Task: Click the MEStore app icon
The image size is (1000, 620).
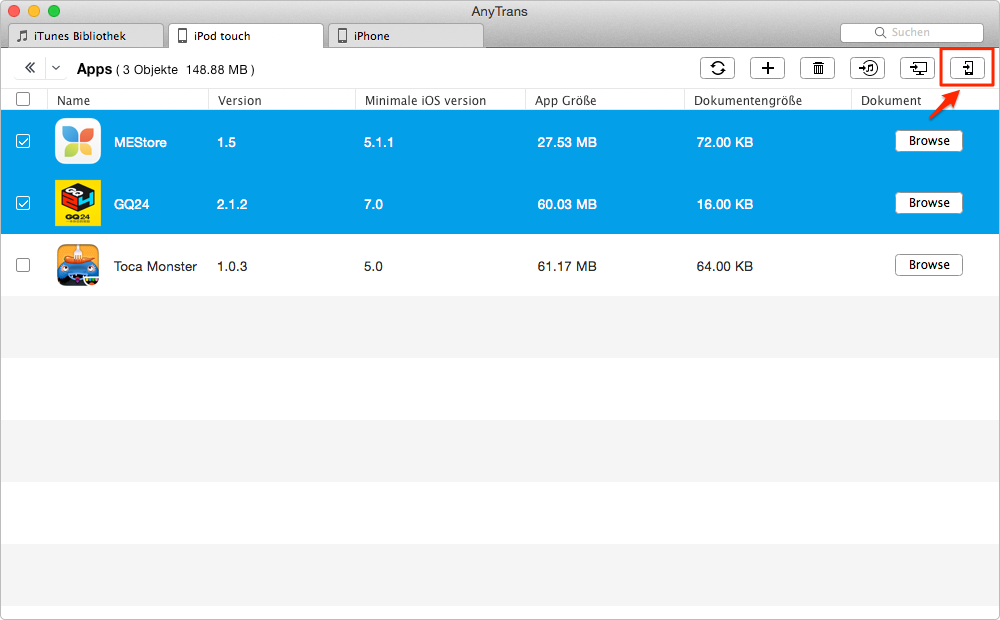Action: (x=78, y=141)
